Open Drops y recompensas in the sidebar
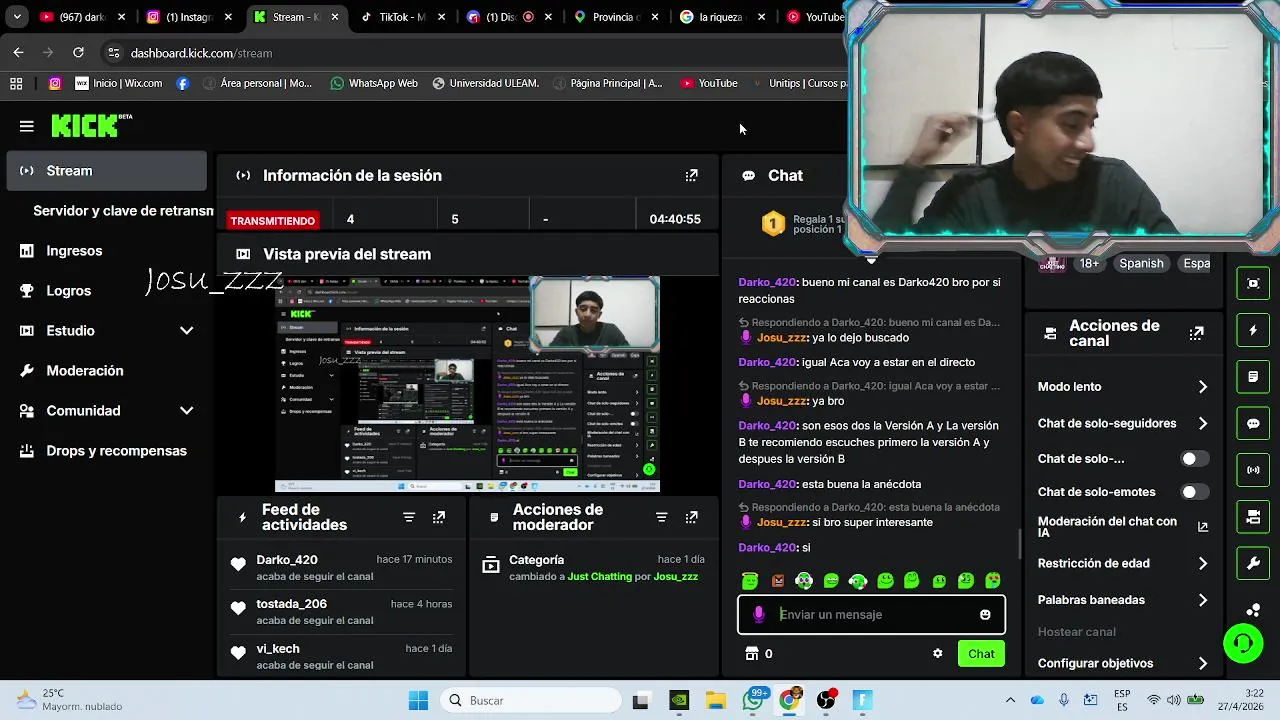Screen dimensions: 1280x720 [106, 450]
